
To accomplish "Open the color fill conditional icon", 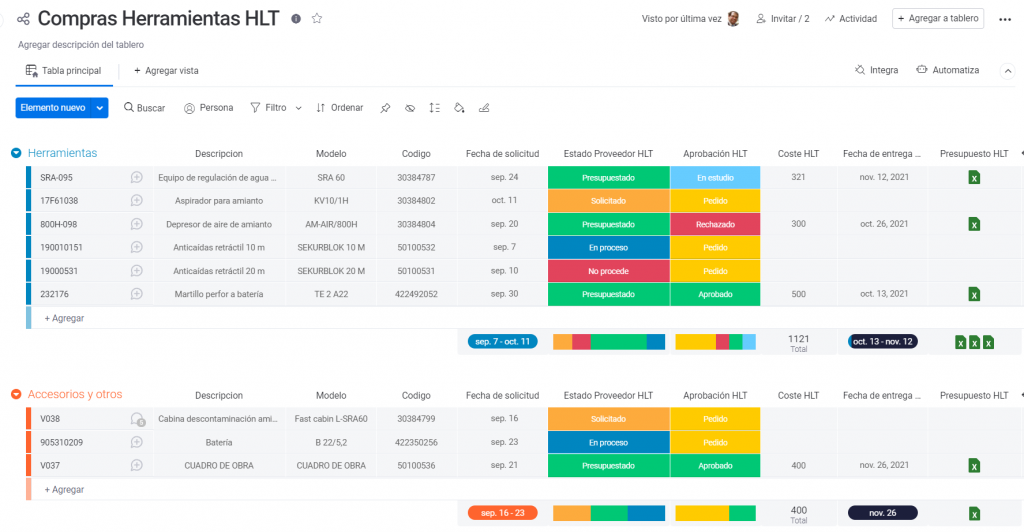I will coord(459,108).
